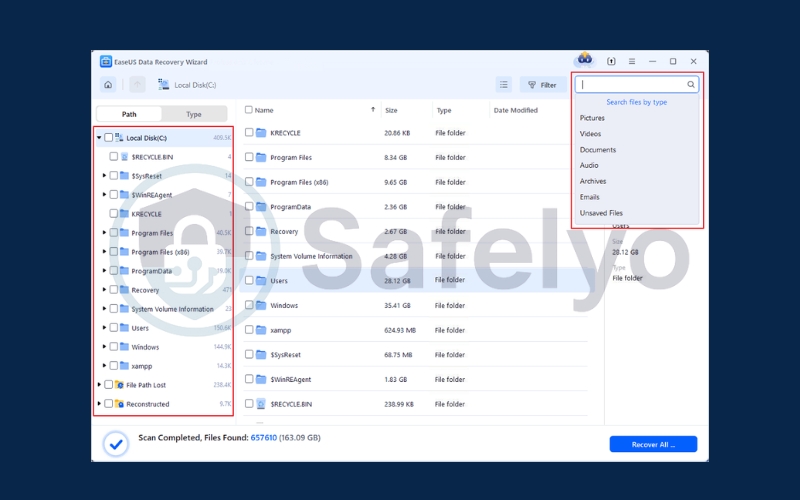Click the Windows folder icon in file list
The width and height of the screenshot is (800, 500).
[x=261, y=305]
